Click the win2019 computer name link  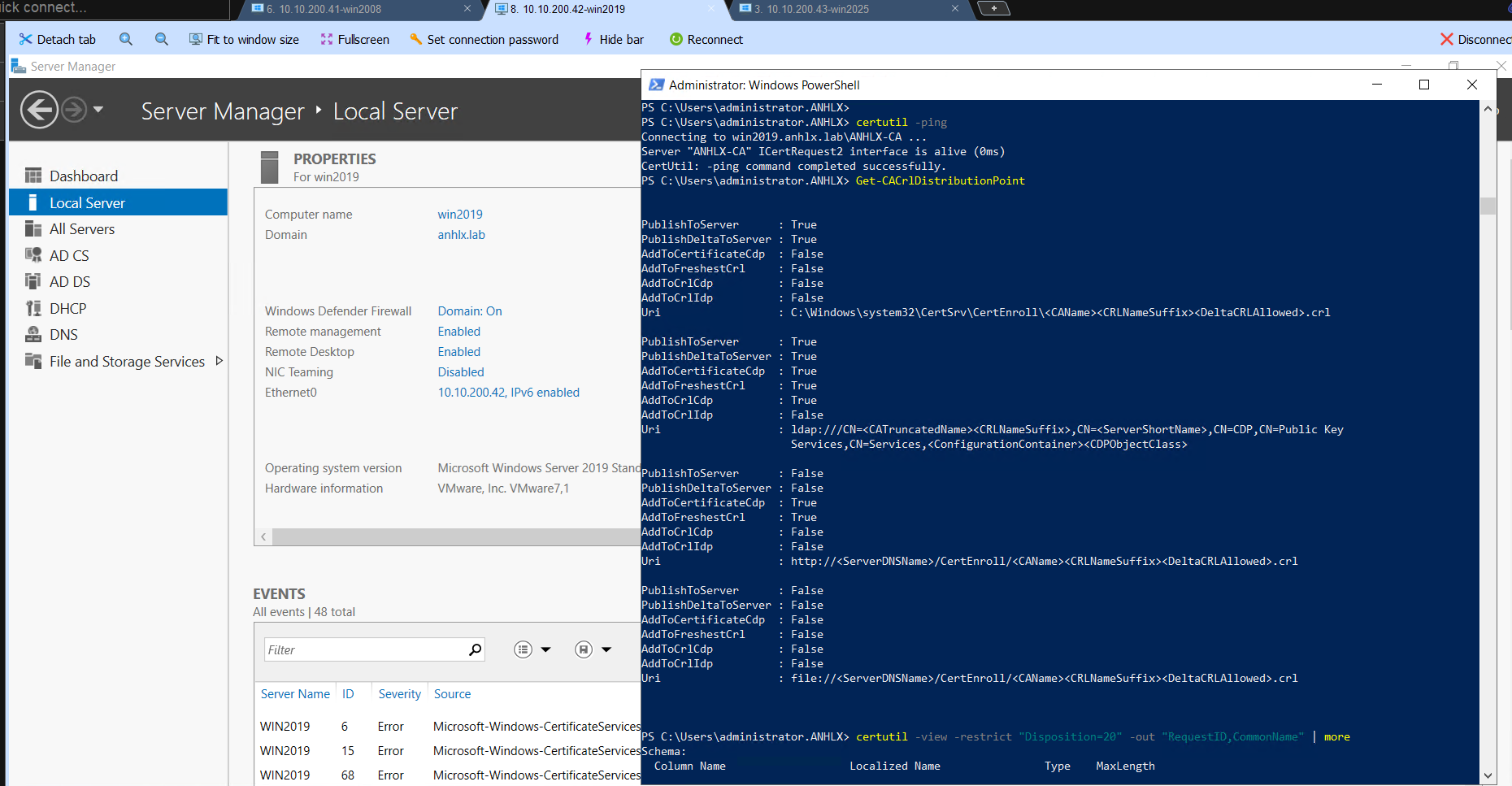point(460,215)
